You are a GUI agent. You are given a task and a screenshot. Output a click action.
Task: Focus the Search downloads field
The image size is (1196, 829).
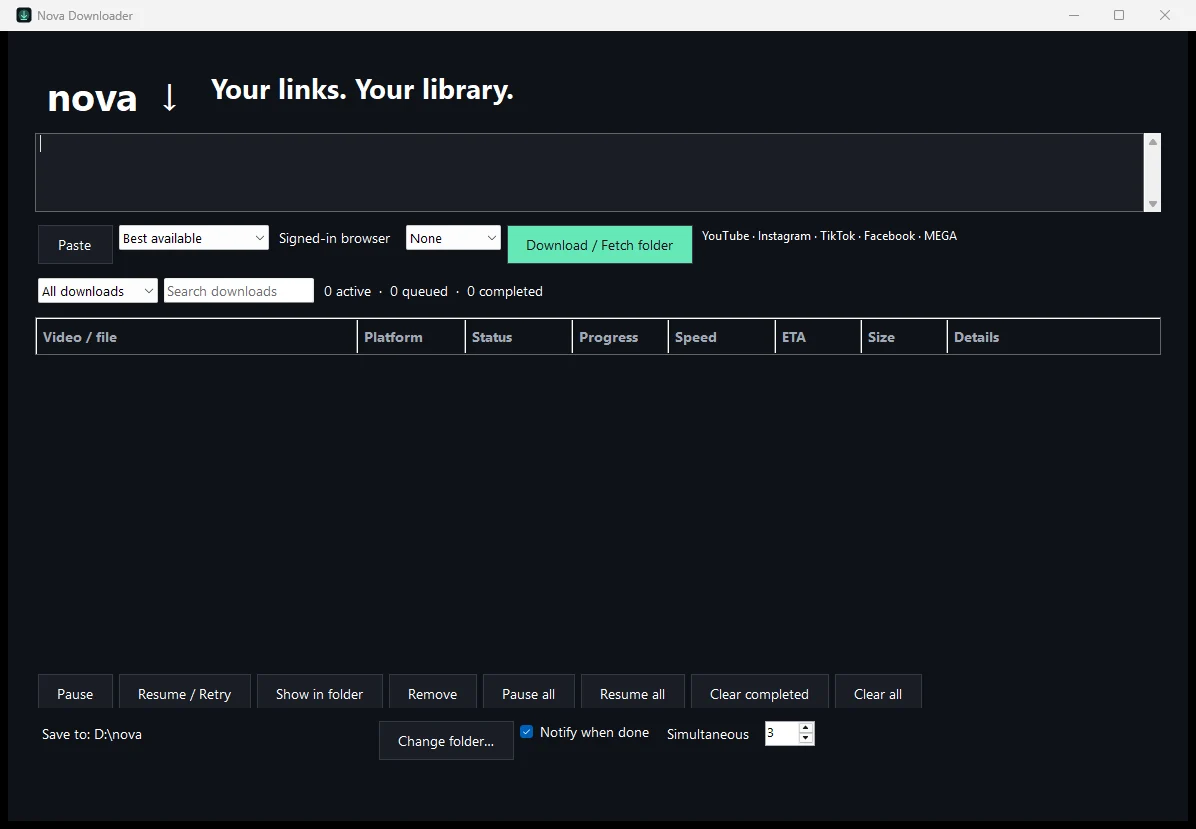[239, 291]
